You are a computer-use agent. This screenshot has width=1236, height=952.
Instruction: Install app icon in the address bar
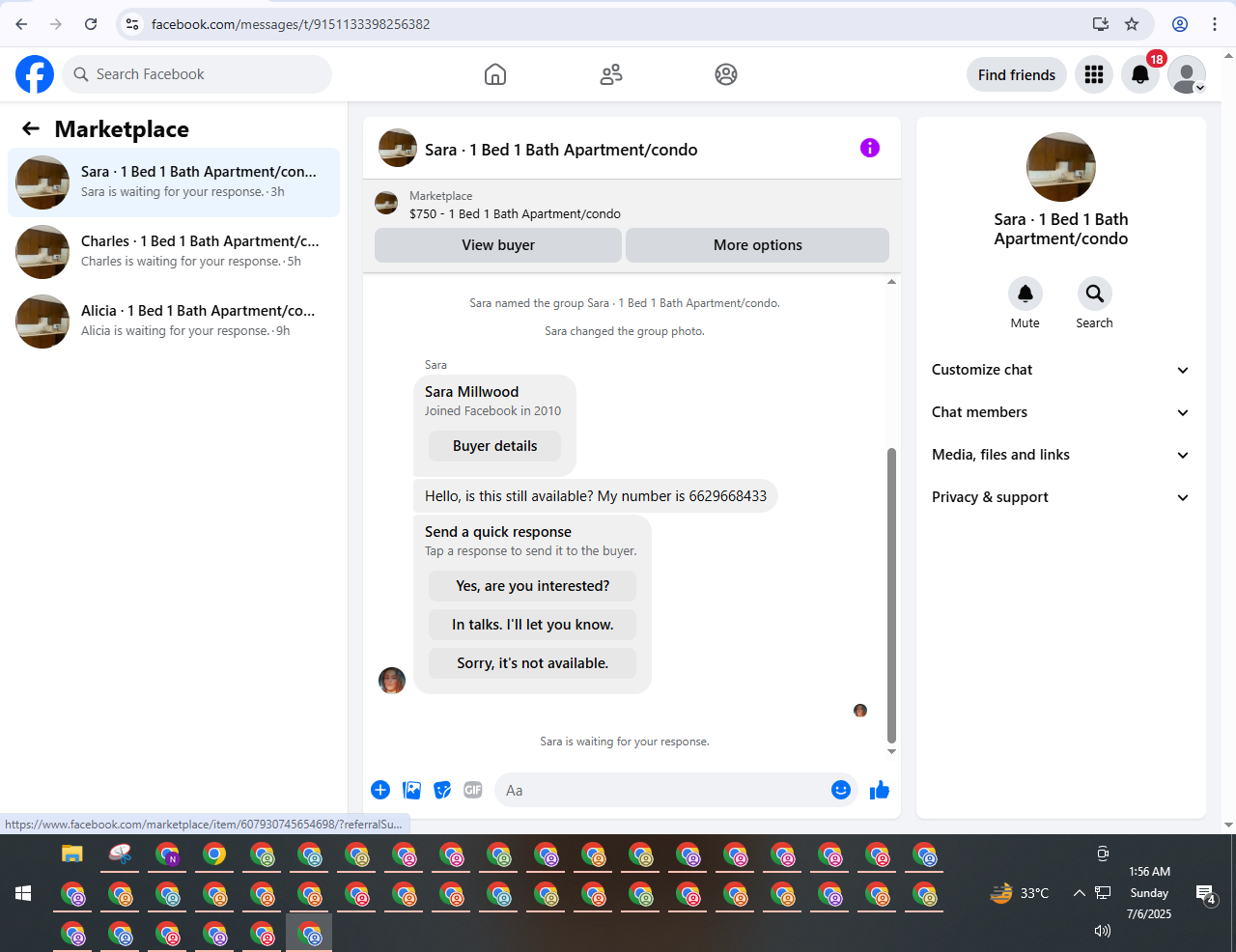point(1101,24)
